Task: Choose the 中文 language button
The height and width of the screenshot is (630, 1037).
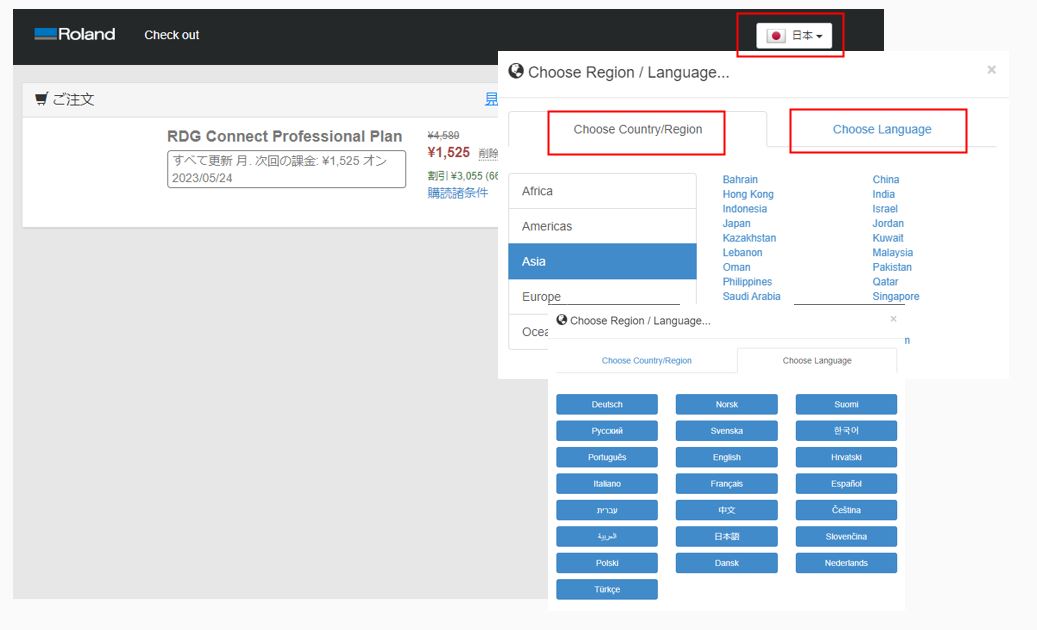Action: [x=726, y=510]
